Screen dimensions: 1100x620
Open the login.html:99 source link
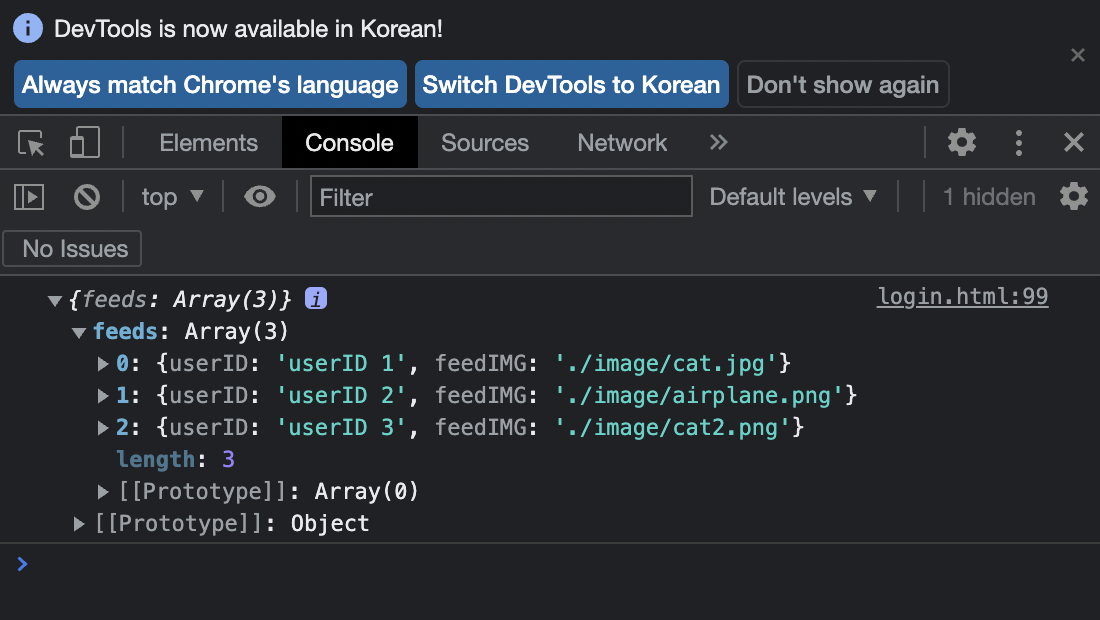pyautogui.click(x=962, y=297)
